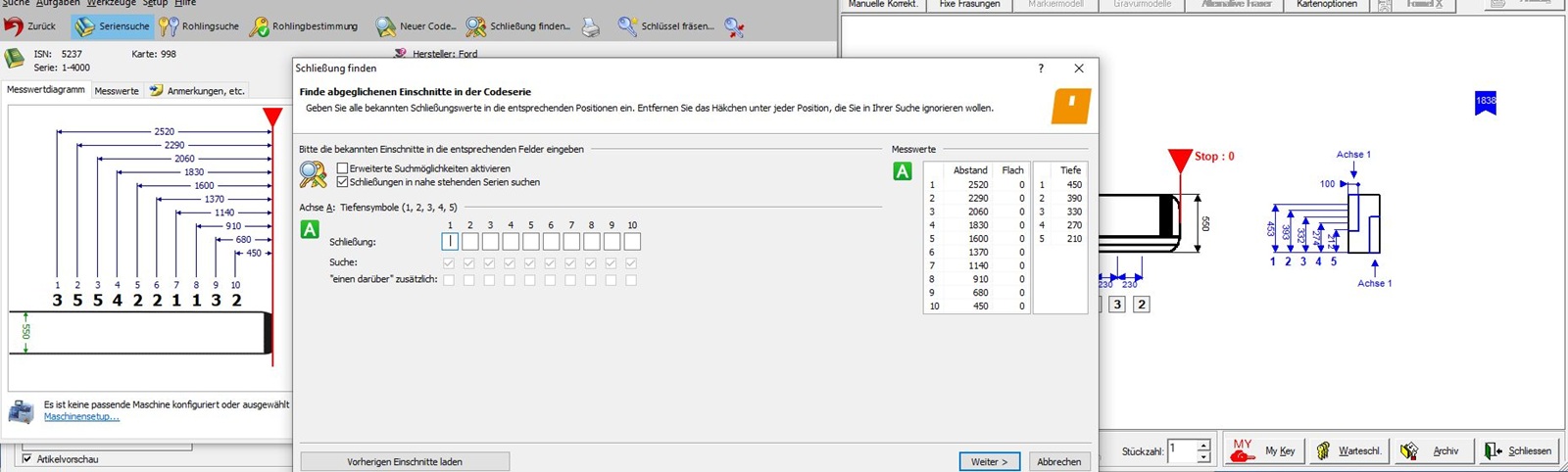Click the printer icon in toolbar
This screenshot has height=472, width=1568.
[591, 27]
